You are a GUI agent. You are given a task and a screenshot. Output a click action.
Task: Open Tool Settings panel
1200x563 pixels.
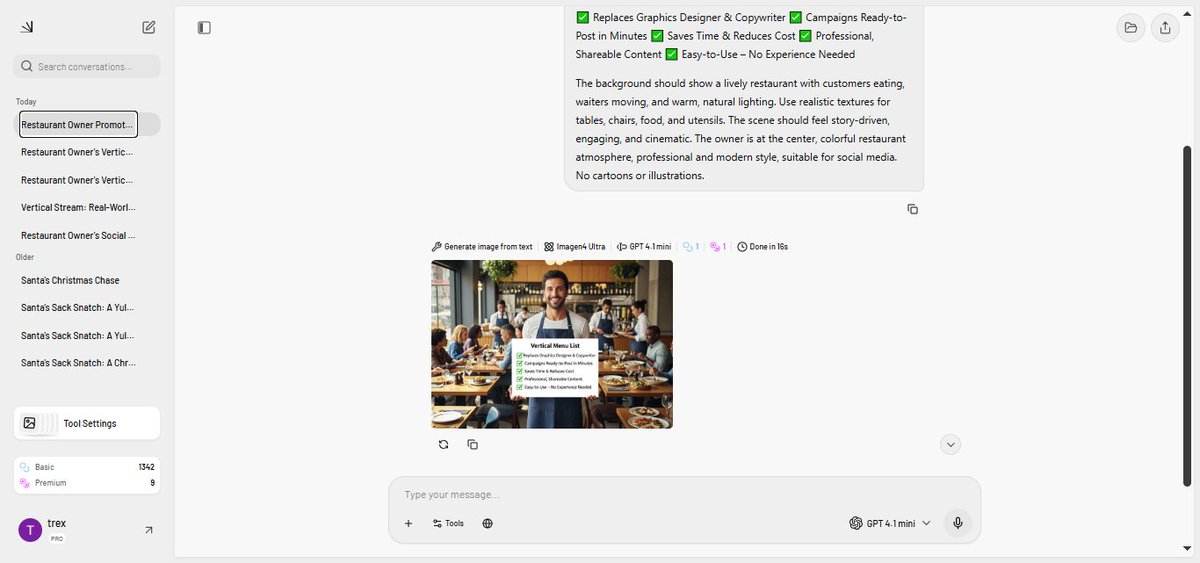(x=87, y=423)
